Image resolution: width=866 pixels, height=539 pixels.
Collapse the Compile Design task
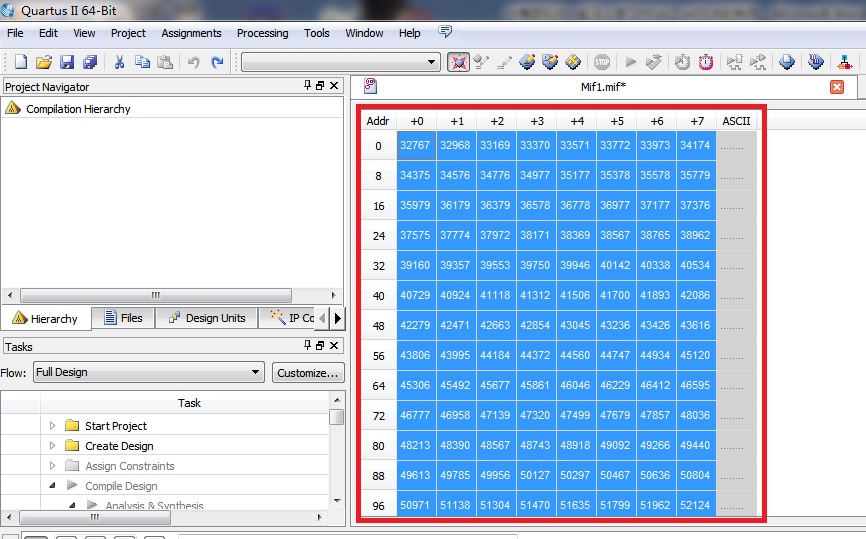[x=52, y=485]
